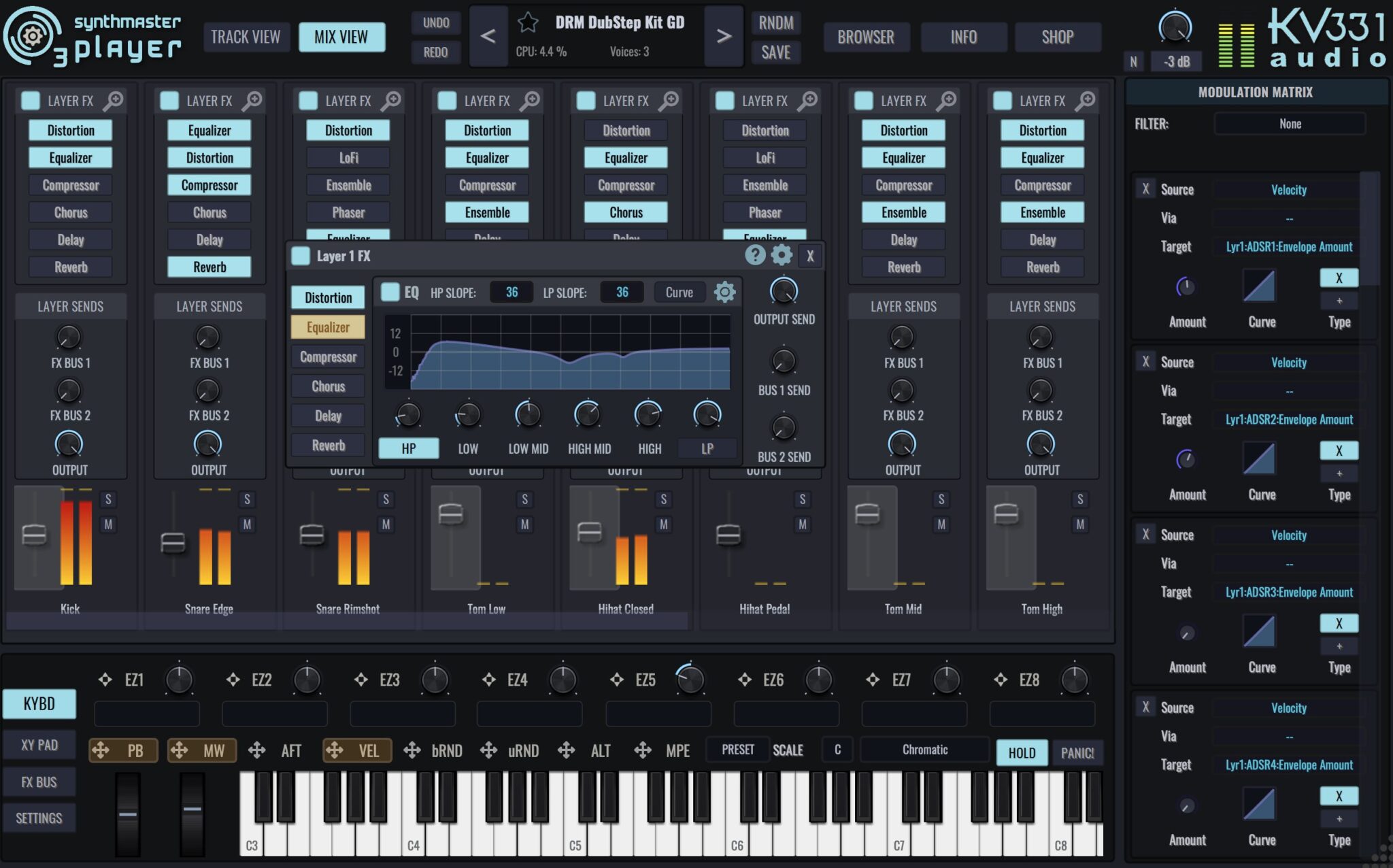Viewport: 1393px width, 868px height.
Task: Click the SAVE button
Action: (x=776, y=52)
